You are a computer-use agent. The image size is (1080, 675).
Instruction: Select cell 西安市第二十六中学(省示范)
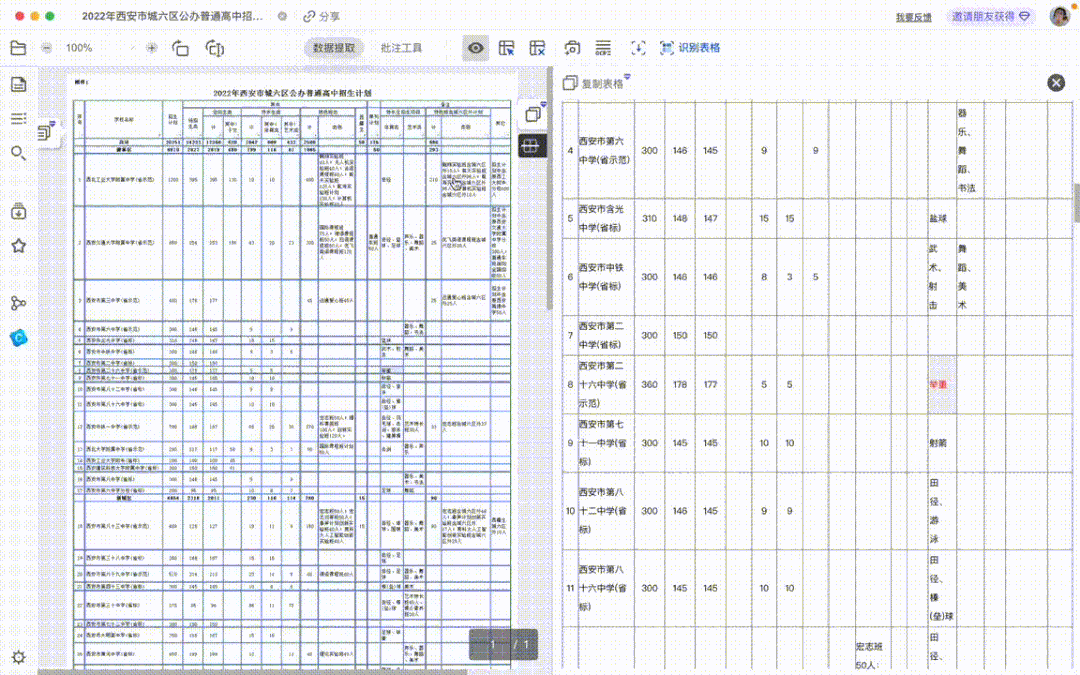pyautogui.click(x=605, y=384)
